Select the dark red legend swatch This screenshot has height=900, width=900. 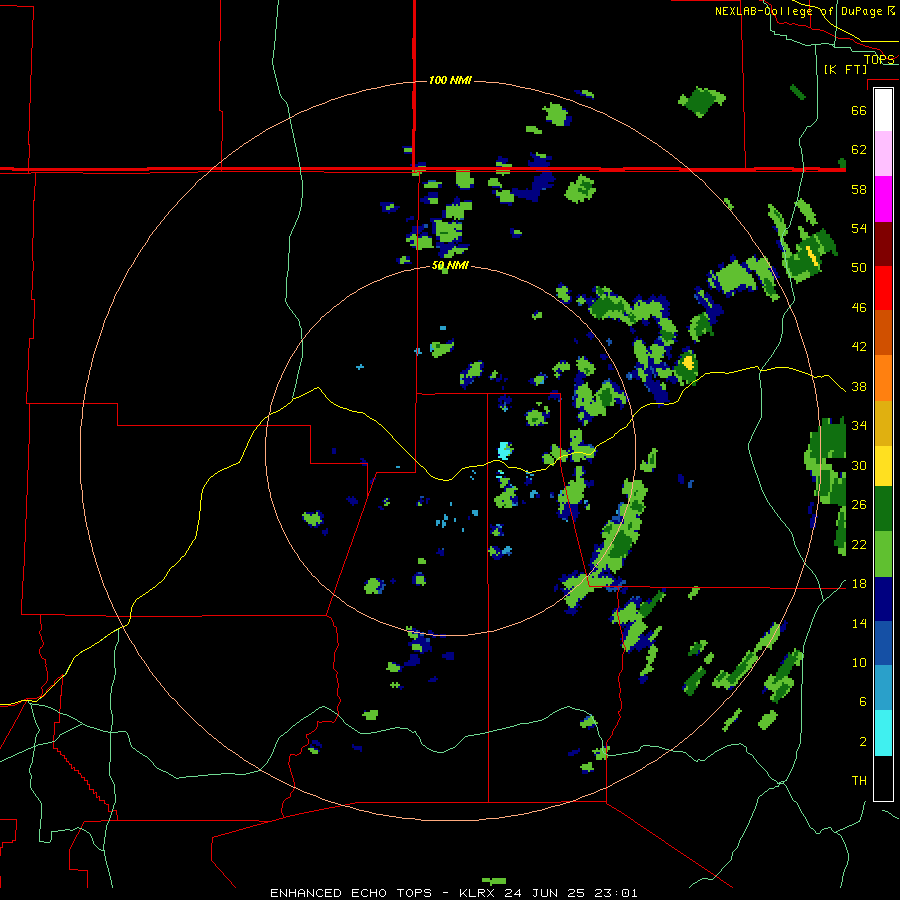pos(883,243)
